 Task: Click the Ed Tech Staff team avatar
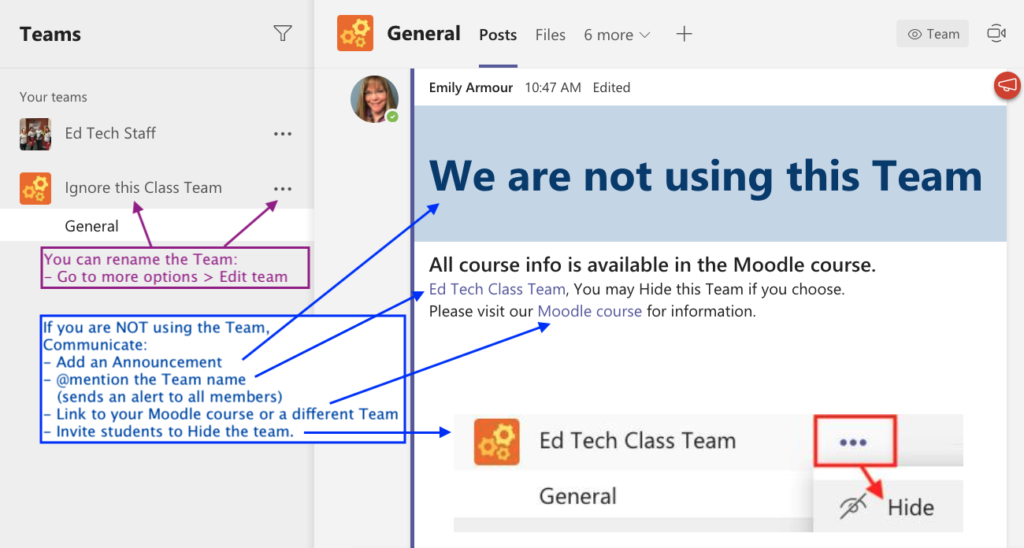click(35, 134)
